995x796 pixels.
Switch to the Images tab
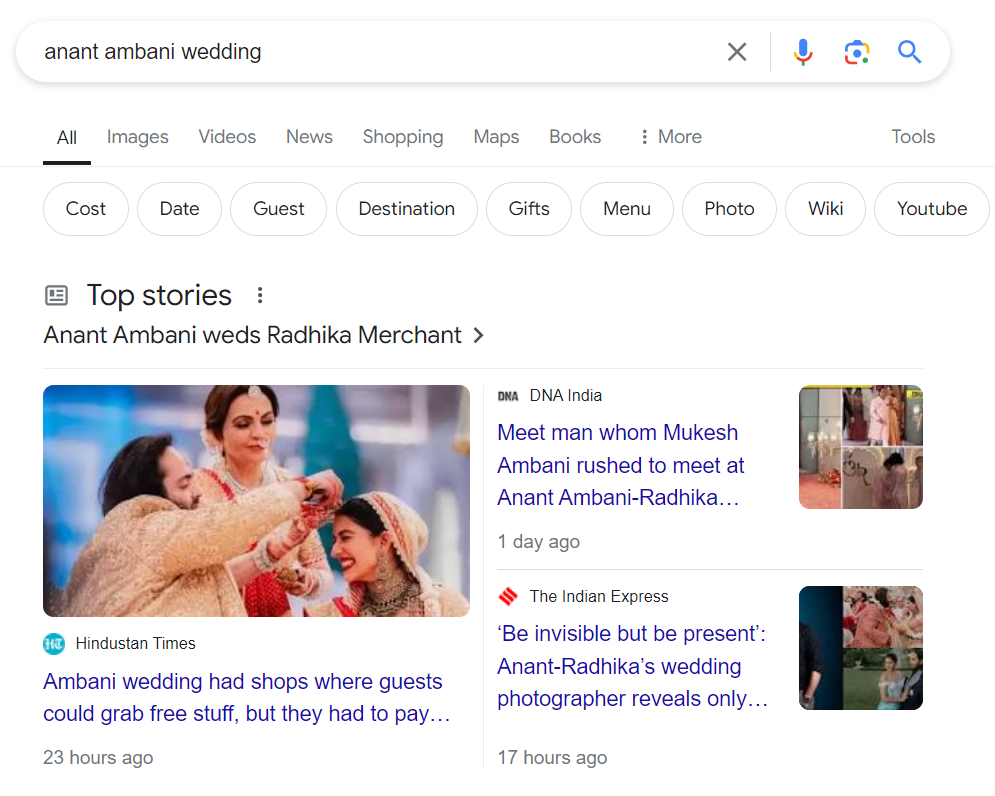tap(137, 137)
